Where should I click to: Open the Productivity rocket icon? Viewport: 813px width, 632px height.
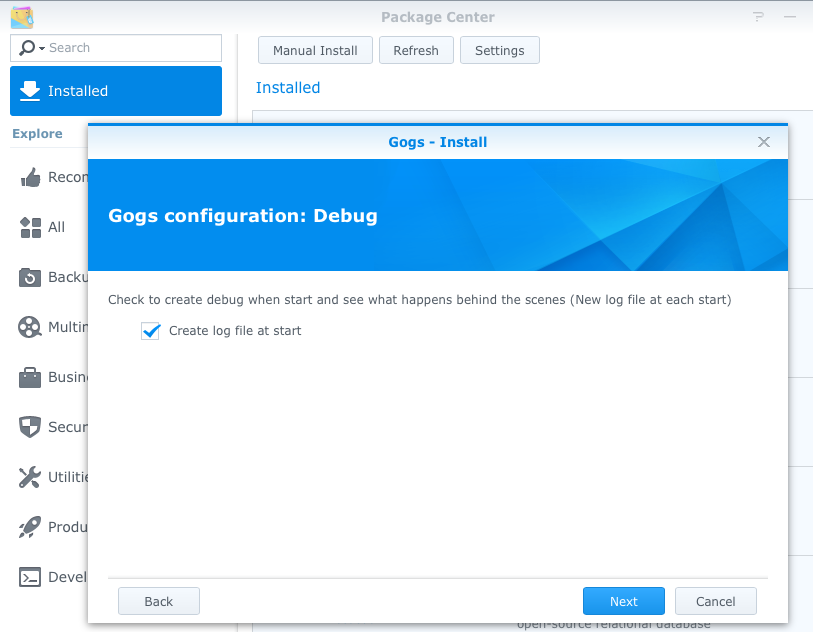tap(30, 527)
